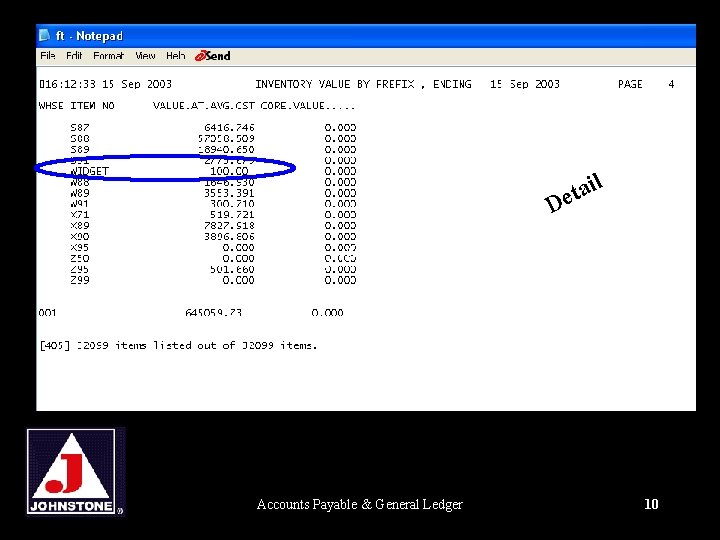Click the PAGE 4 indicator
The width and height of the screenshot is (720, 540).
[x=646, y=84]
